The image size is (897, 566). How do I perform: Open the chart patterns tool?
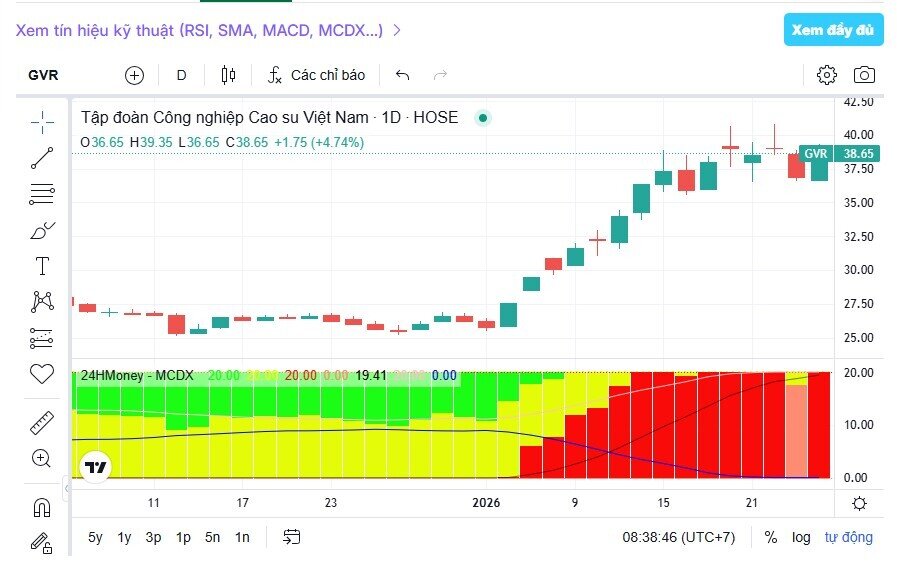tap(42, 302)
